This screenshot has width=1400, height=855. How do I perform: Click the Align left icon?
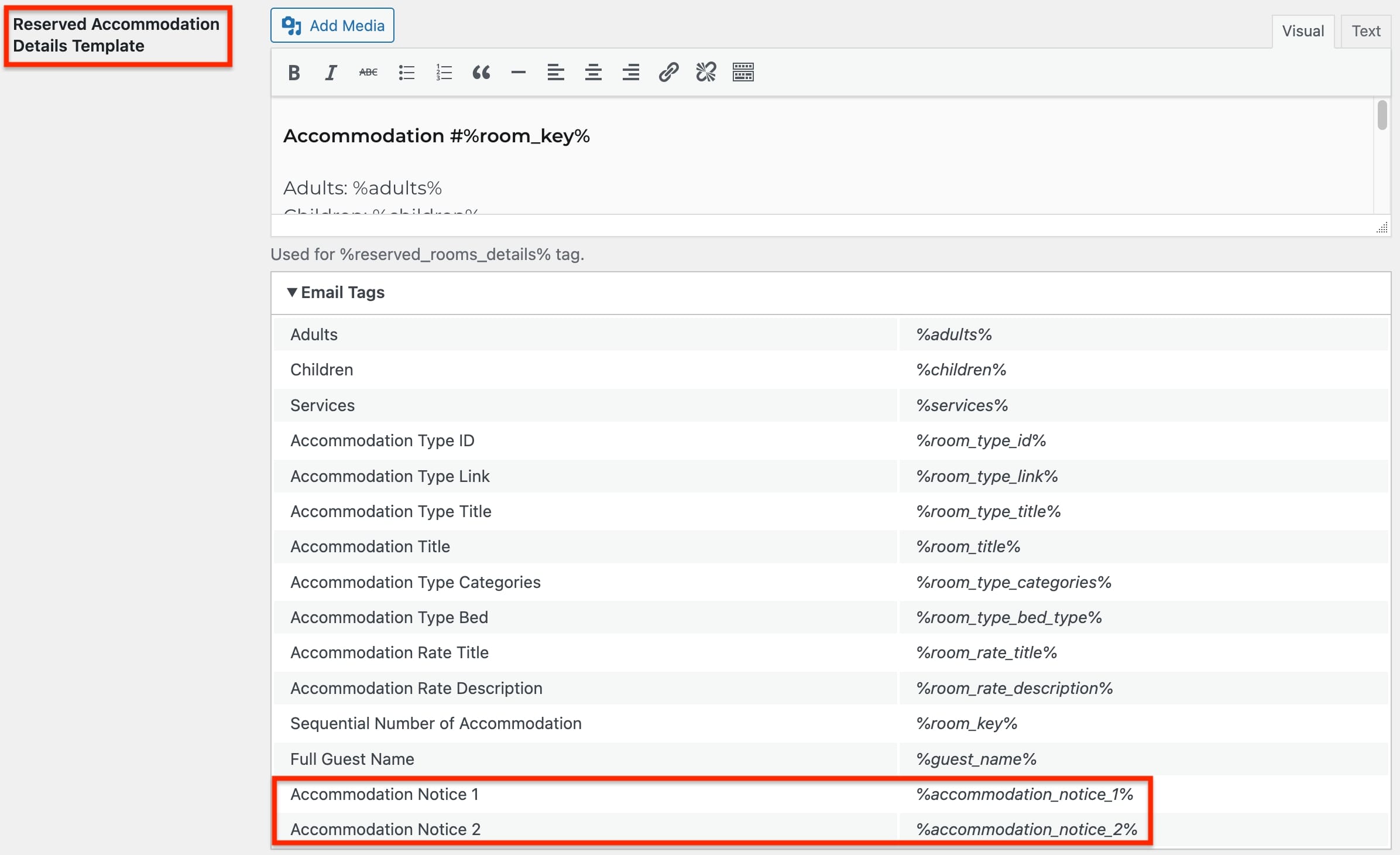554,73
